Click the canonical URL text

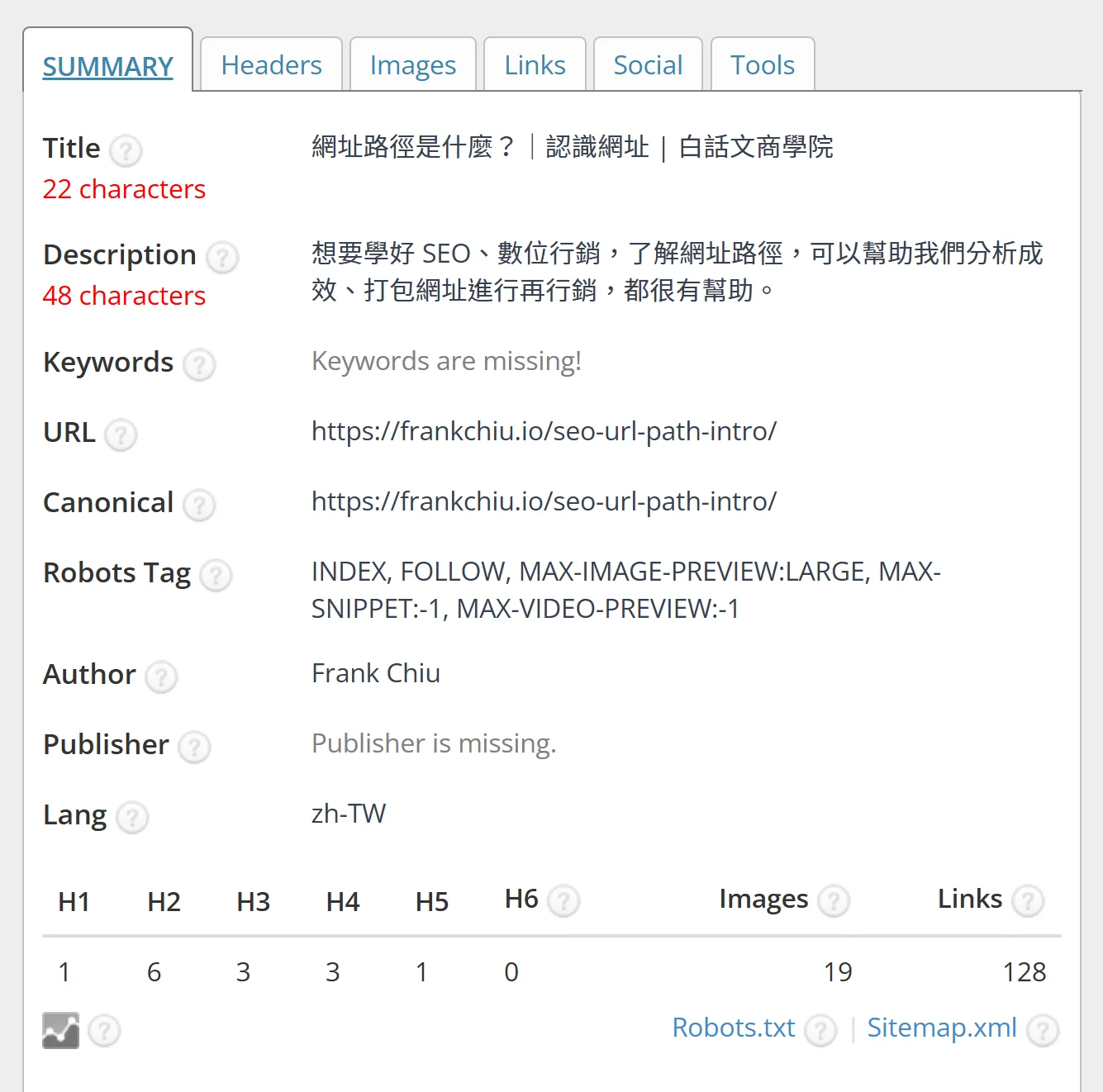click(x=544, y=501)
